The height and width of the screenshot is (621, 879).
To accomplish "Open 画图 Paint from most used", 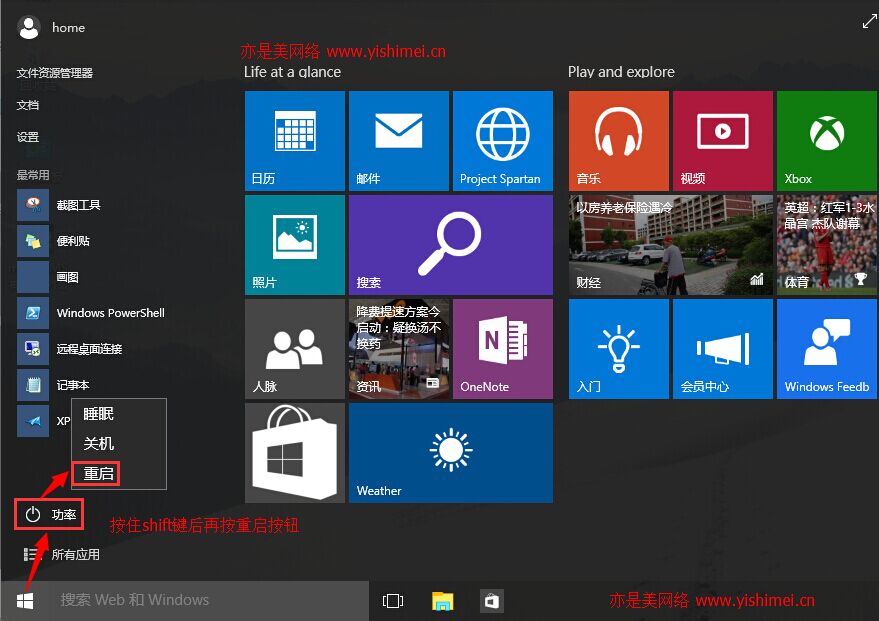I will (48, 277).
